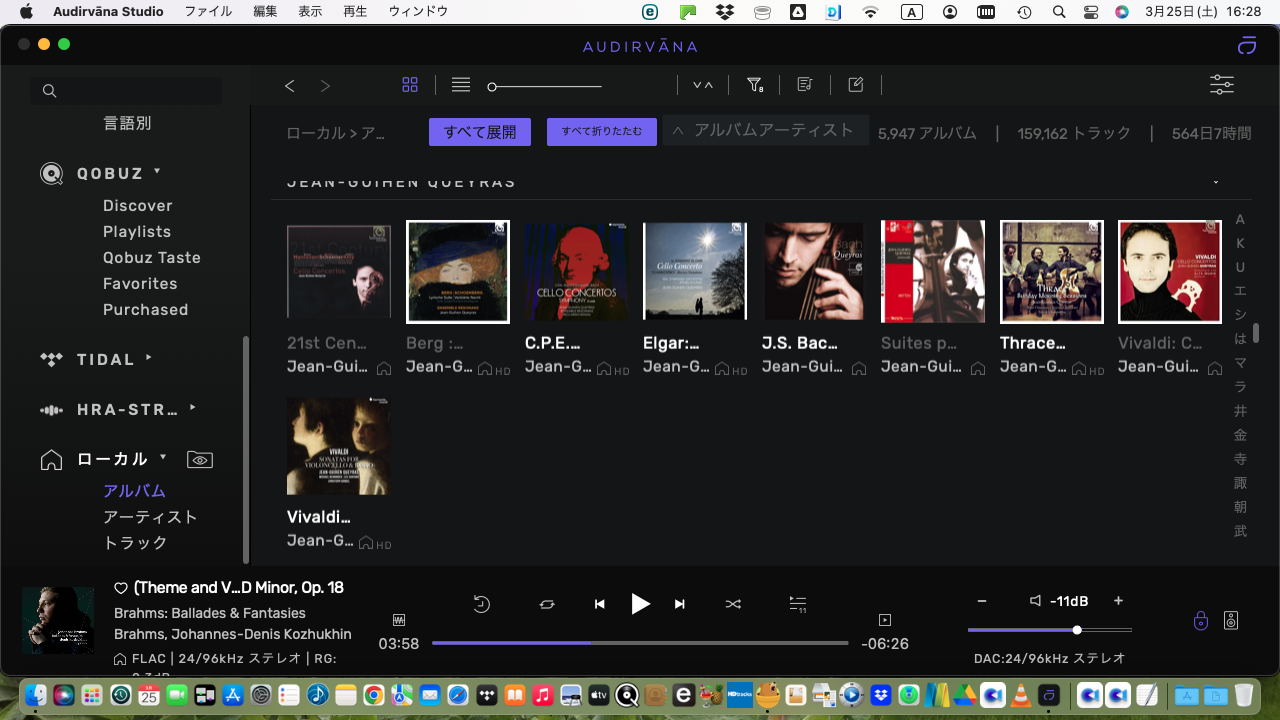Collapse the QOBUZ section arrow
The image size is (1280, 720).
tap(157, 172)
